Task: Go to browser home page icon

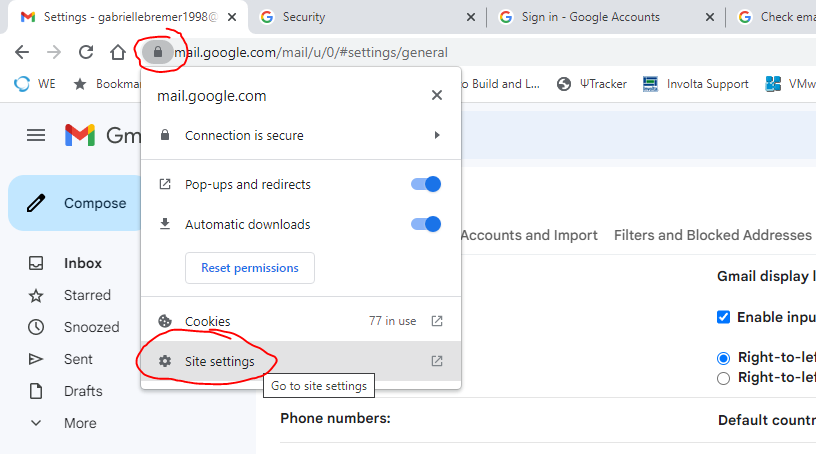Action: click(118, 52)
